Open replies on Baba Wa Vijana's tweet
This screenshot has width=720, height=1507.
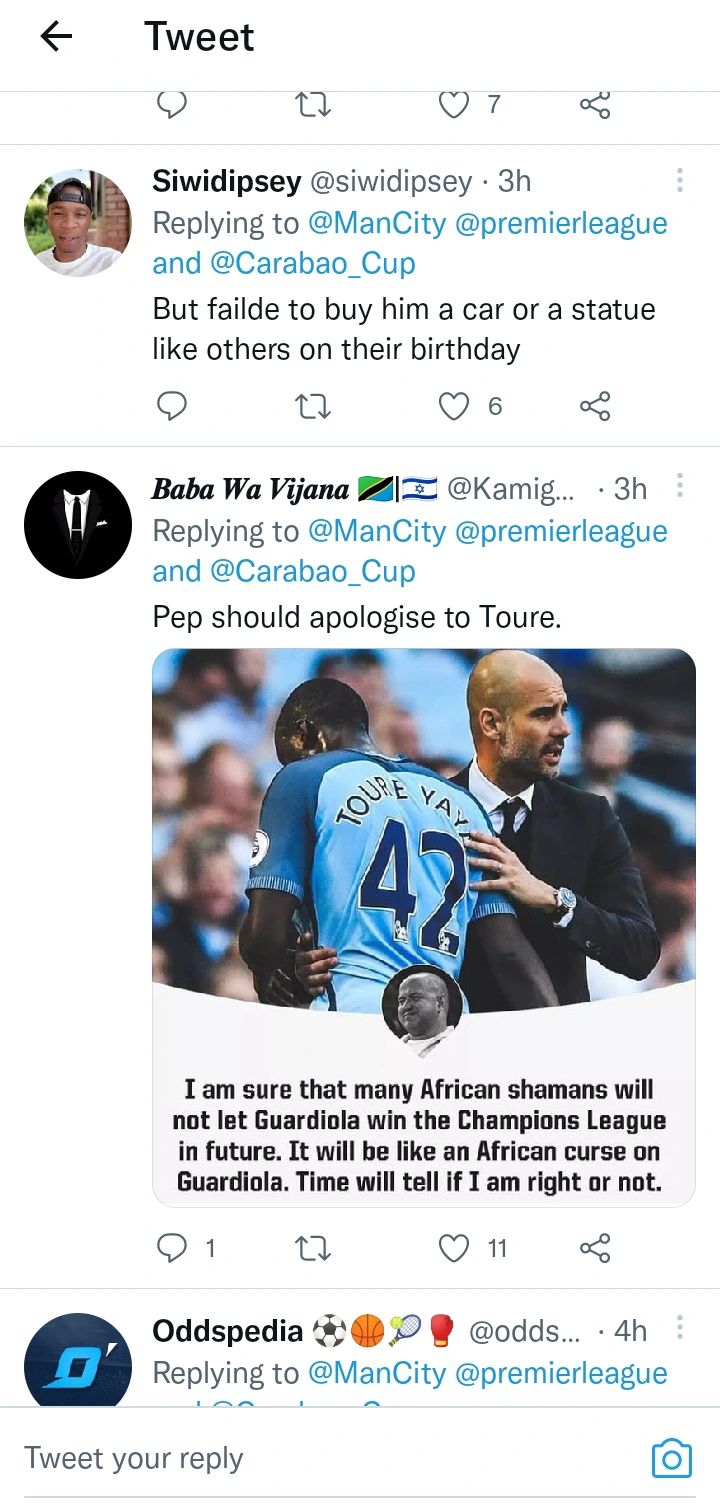click(173, 1248)
